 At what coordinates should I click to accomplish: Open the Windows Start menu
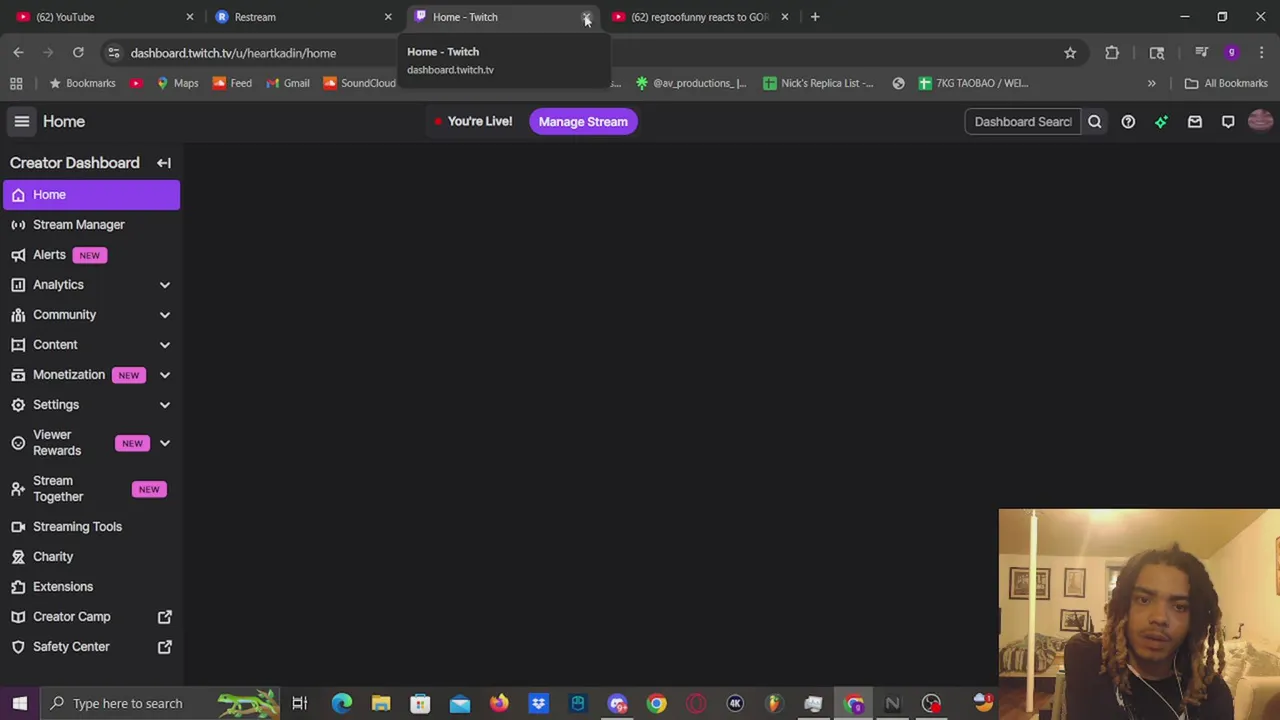coord(19,703)
